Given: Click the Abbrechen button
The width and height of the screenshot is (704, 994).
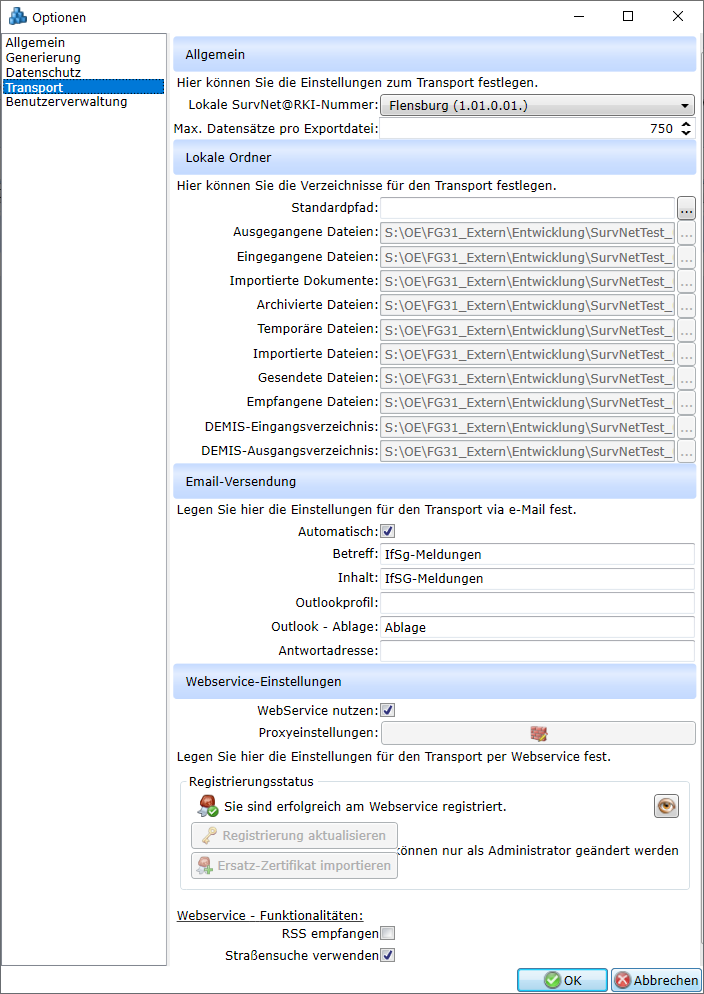Looking at the screenshot, I should [656, 980].
